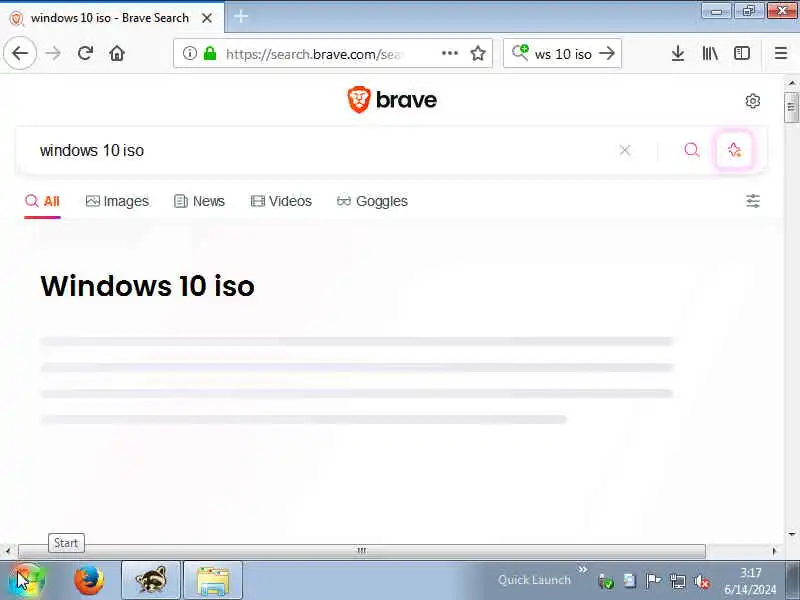Click the Show desktop strip
Screen dimensions: 800x600
792,581
